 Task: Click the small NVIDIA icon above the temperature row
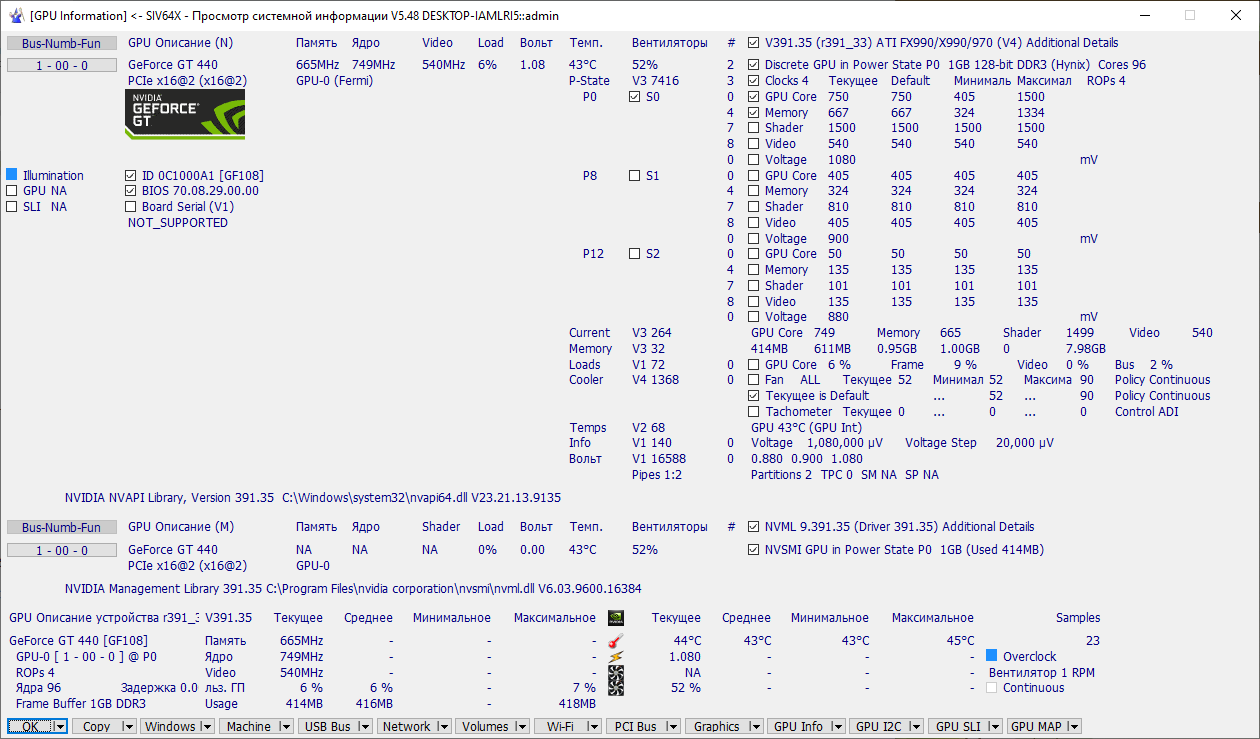coord(617,618)
